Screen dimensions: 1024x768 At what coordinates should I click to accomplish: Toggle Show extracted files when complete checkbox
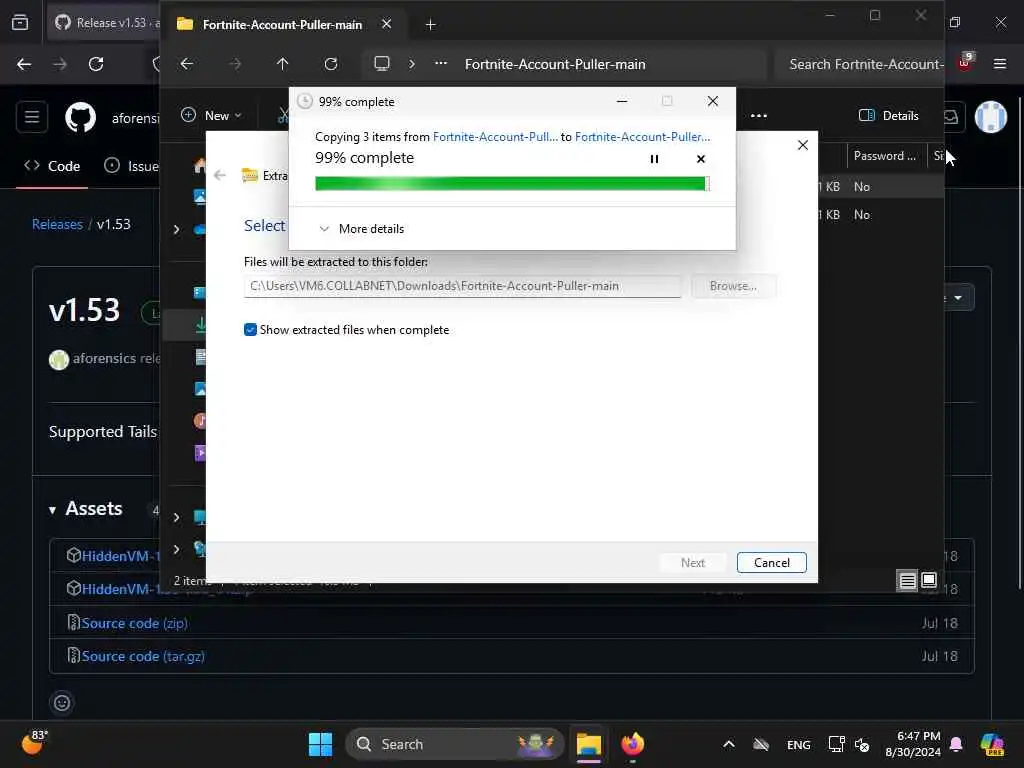pyautogui.click(x=250, y=330)
